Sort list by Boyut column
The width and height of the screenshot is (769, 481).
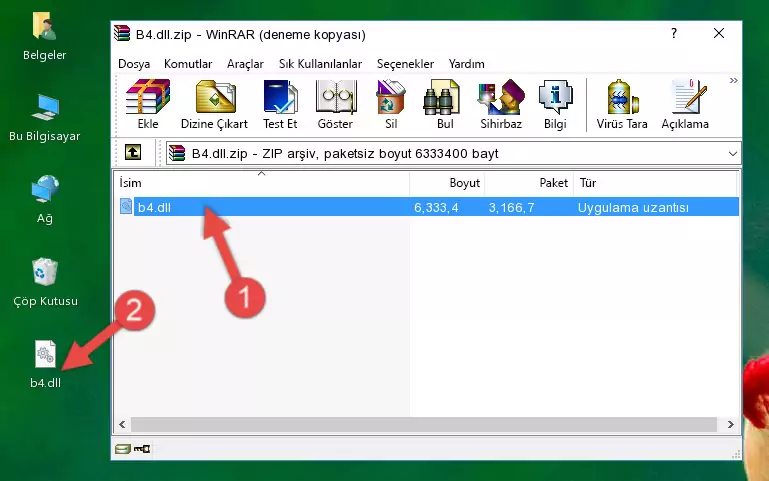[447, 183]
